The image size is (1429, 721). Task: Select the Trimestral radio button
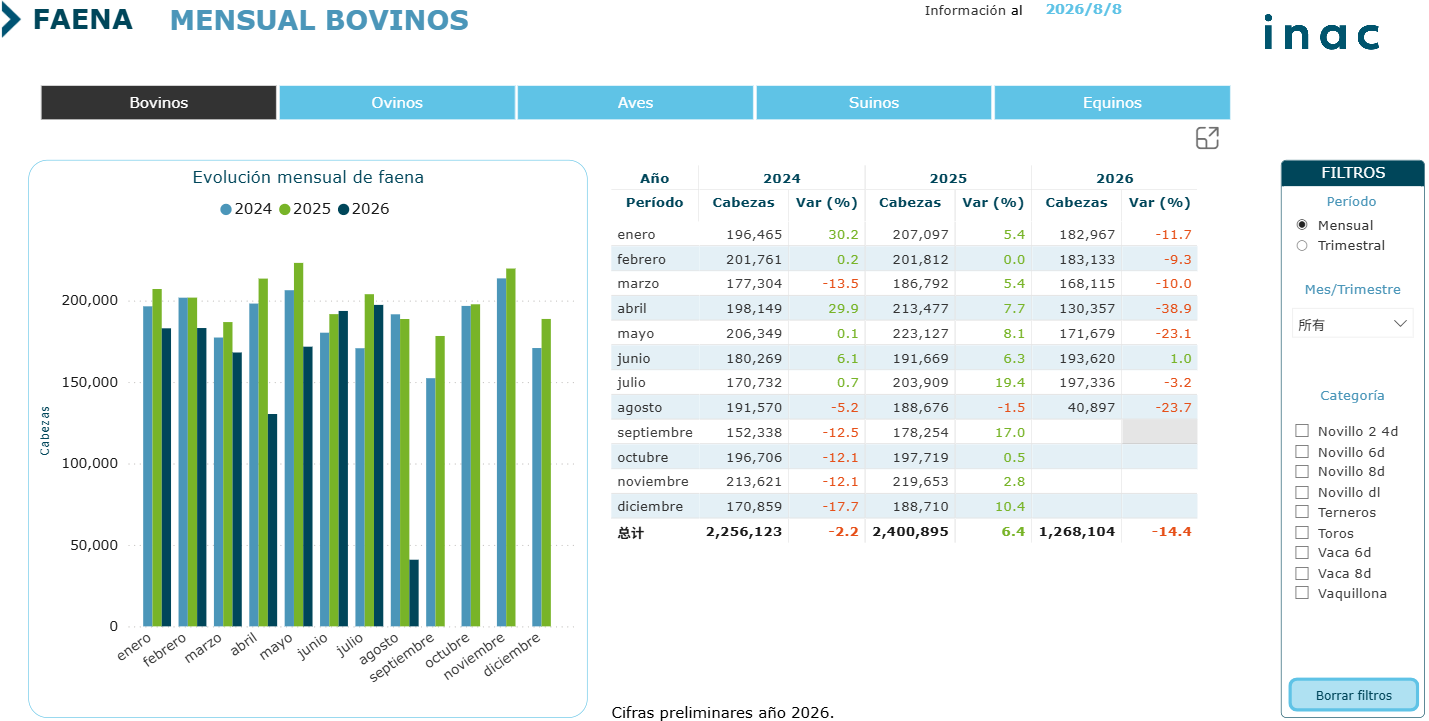coord(1301,245)
